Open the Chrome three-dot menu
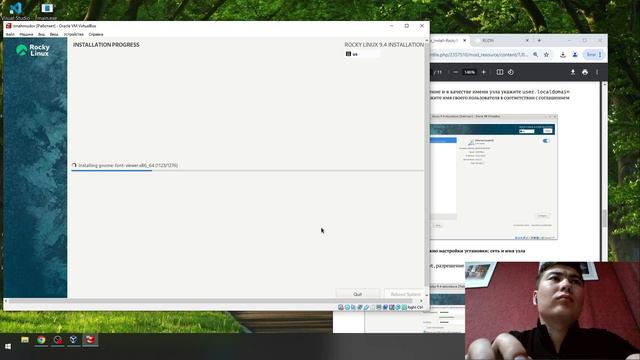Image resolution: width=640 pixels, height=360 pixels. 600,54
